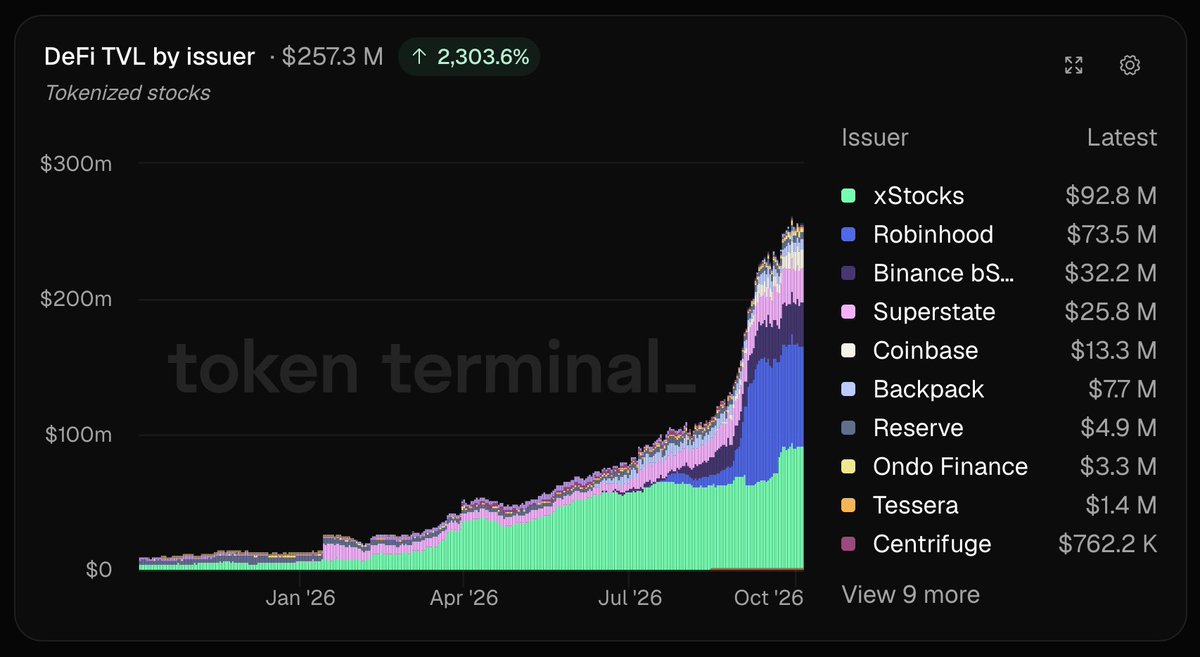Click the $300m y-axis label
The image size is (1200, 657).
coord(76,163)
